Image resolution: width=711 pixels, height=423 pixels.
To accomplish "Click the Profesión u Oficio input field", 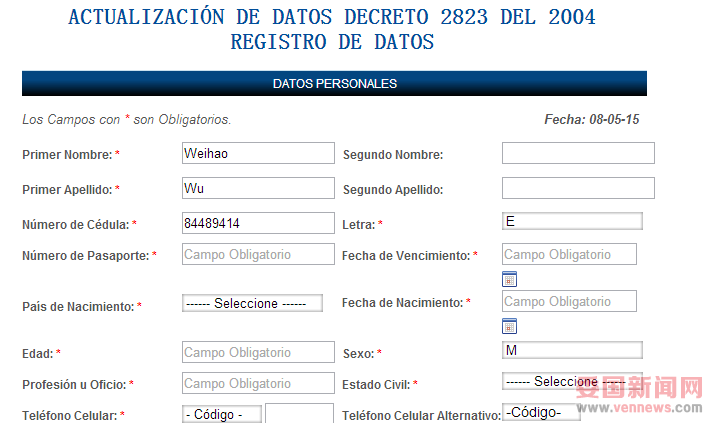I will point(258,383).
